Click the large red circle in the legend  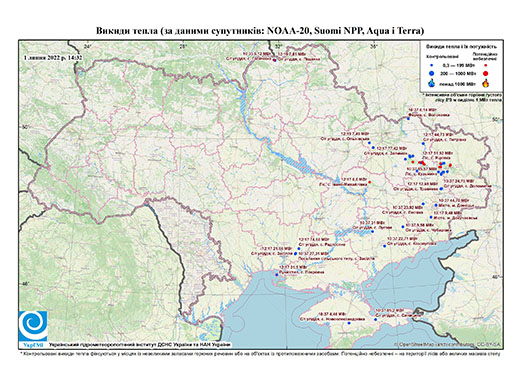coord(485,73)
